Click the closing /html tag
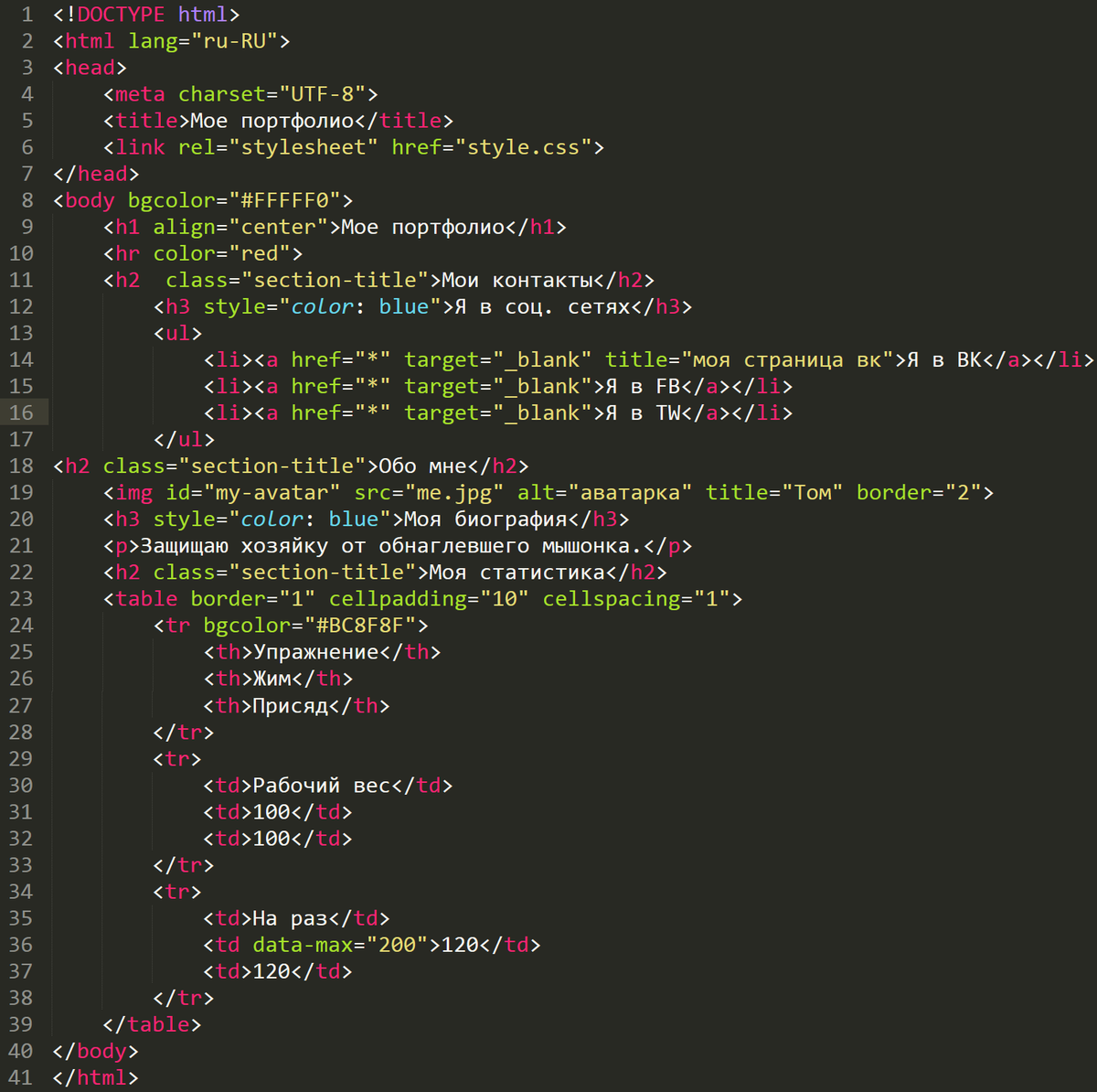The width and height of the screenshot is (1097, 1092). pyautogui.click(x=96, y=1077)
